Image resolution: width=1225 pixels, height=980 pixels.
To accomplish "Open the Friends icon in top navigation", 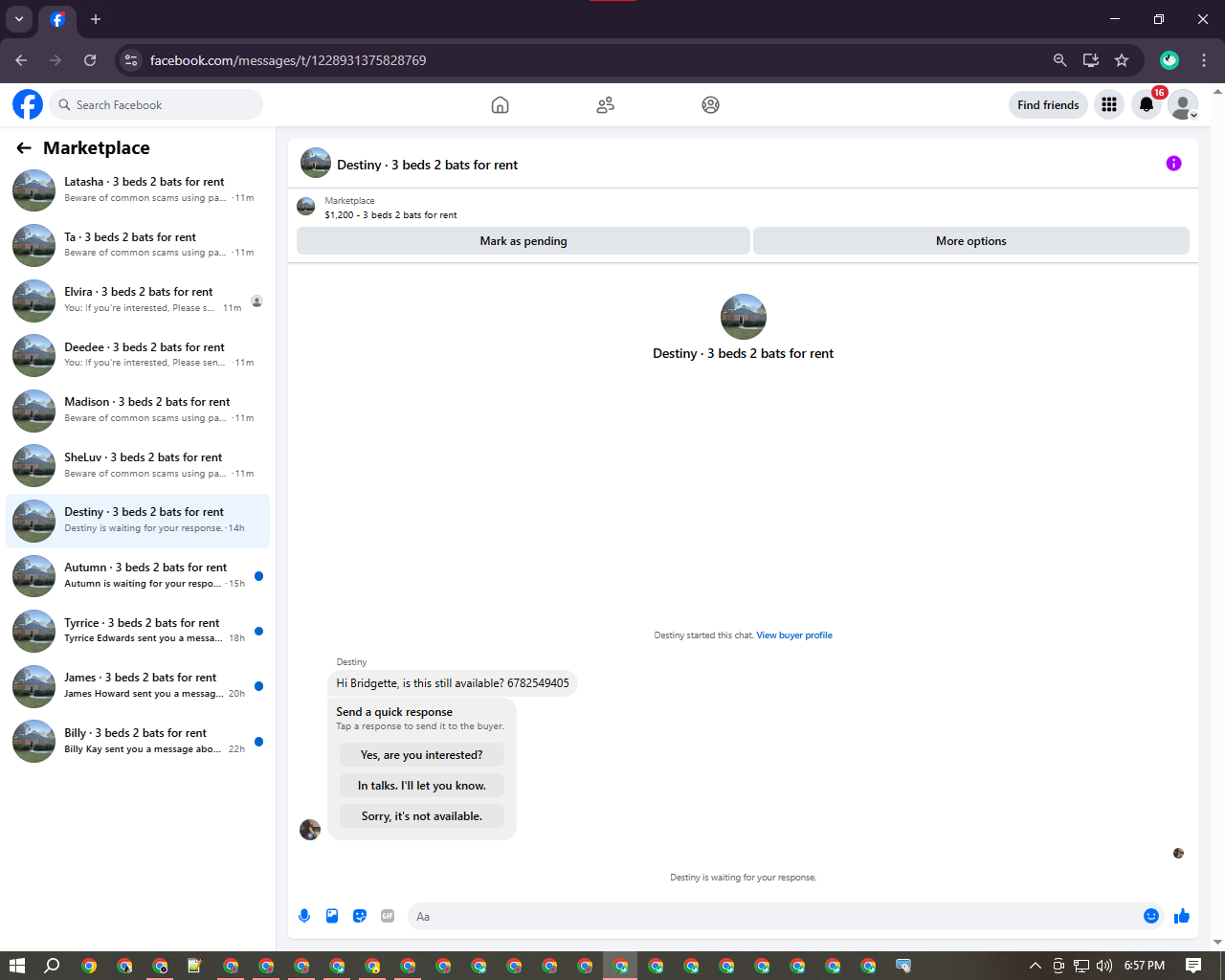I will click(x=605, y=105).
